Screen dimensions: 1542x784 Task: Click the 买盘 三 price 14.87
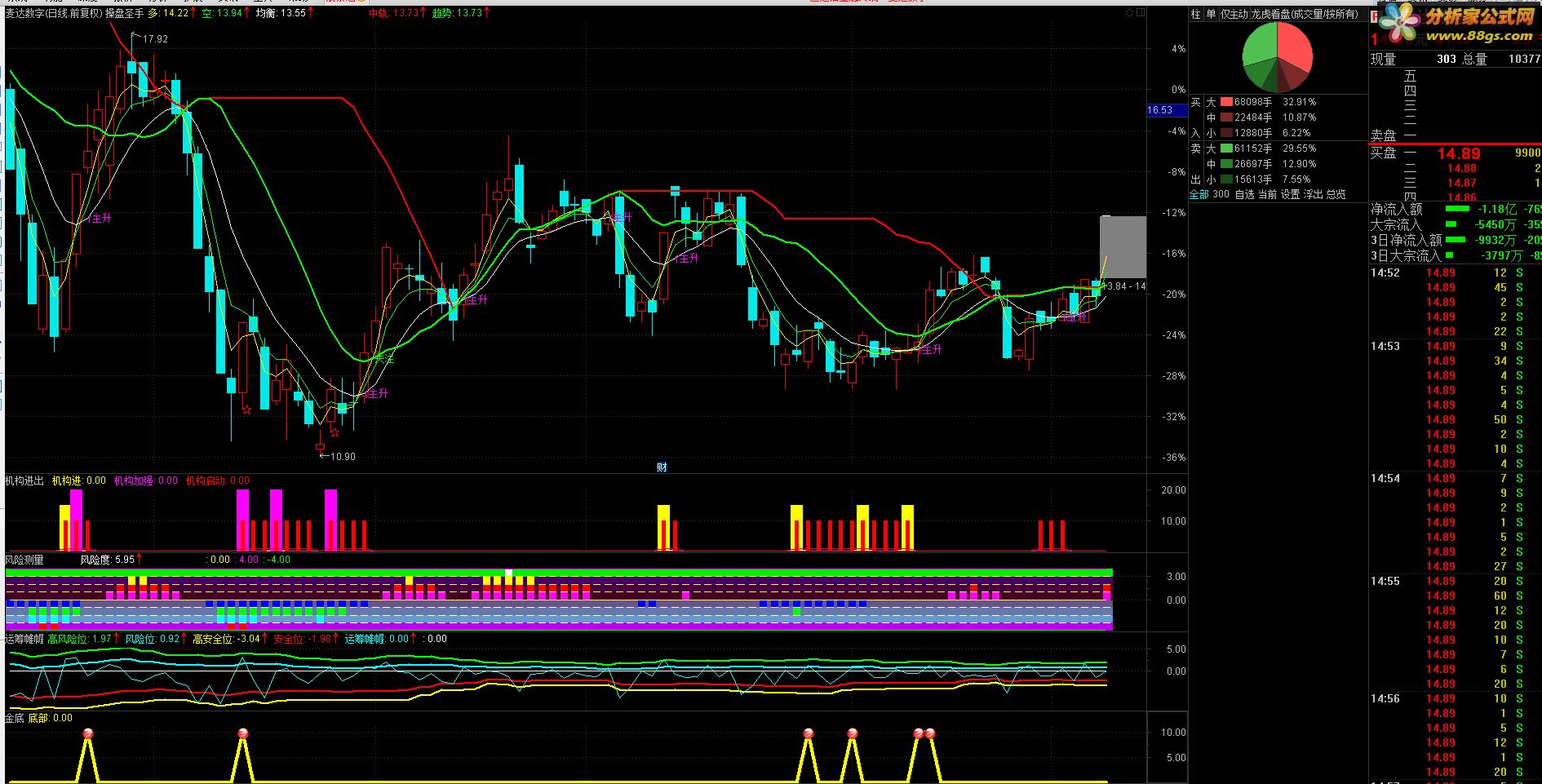point(1461,183)
